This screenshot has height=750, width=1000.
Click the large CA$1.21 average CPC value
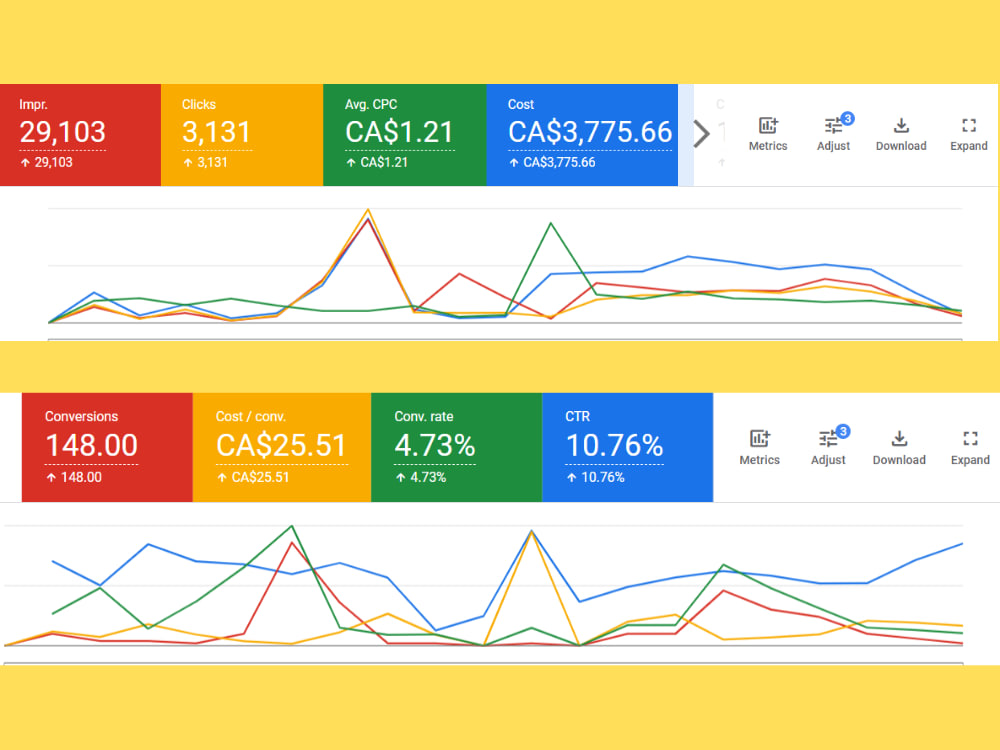tap(399, 132)
